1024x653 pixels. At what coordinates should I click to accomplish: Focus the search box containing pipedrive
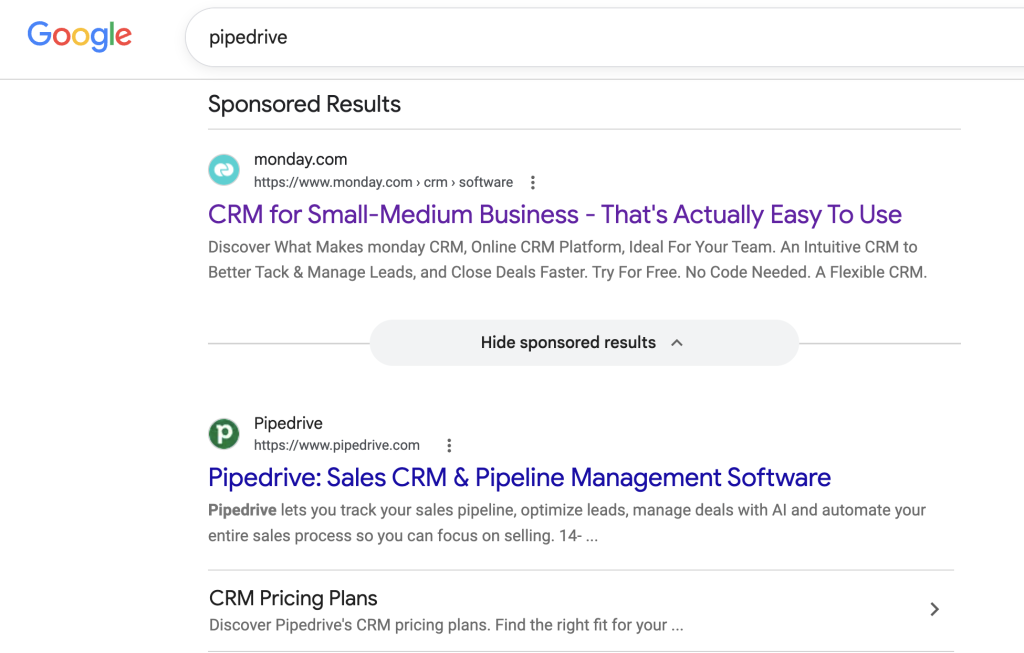click(x=605, y=37)
